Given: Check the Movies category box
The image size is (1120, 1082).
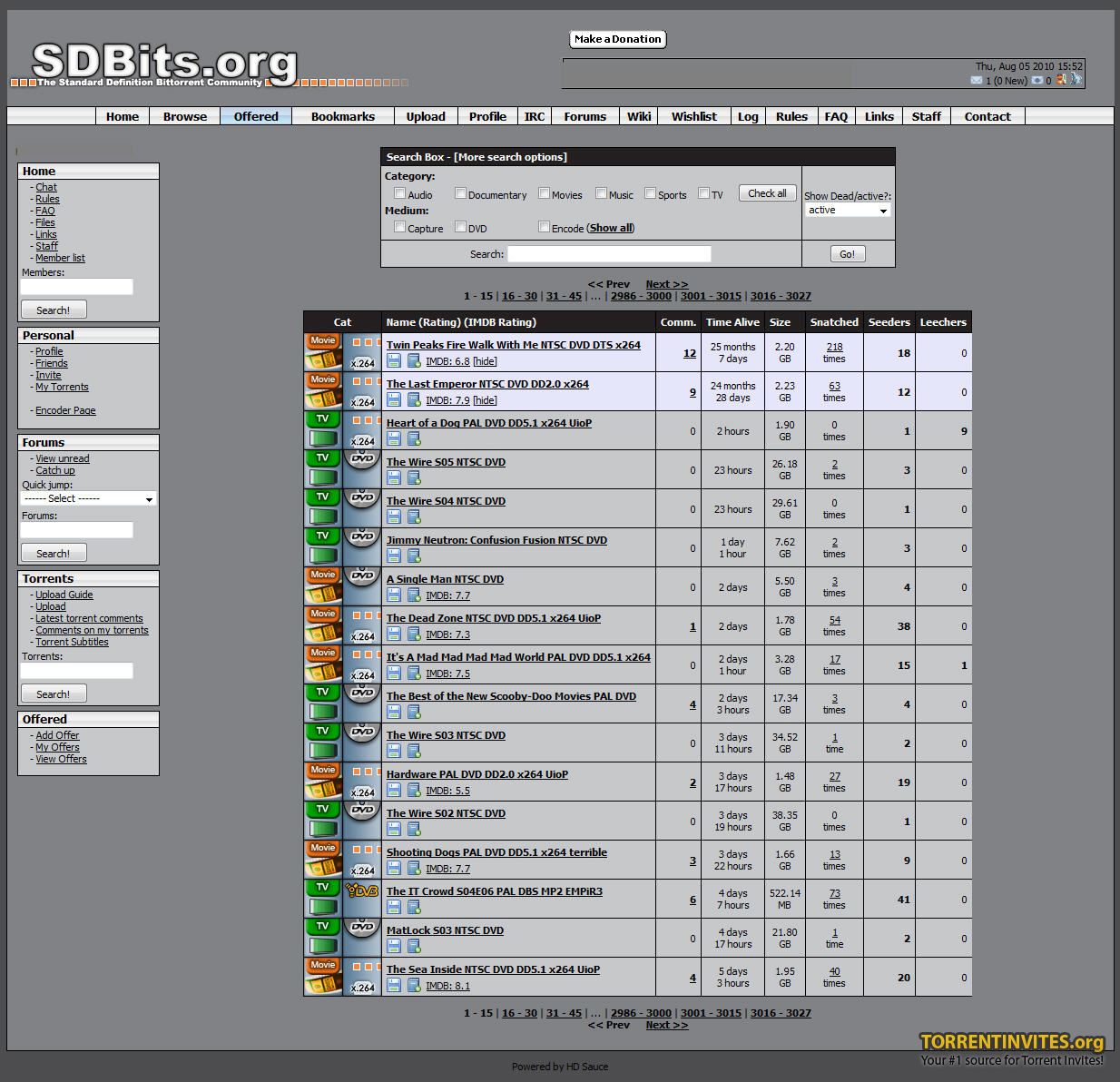Looking at the screenshot, I should 544,193.
